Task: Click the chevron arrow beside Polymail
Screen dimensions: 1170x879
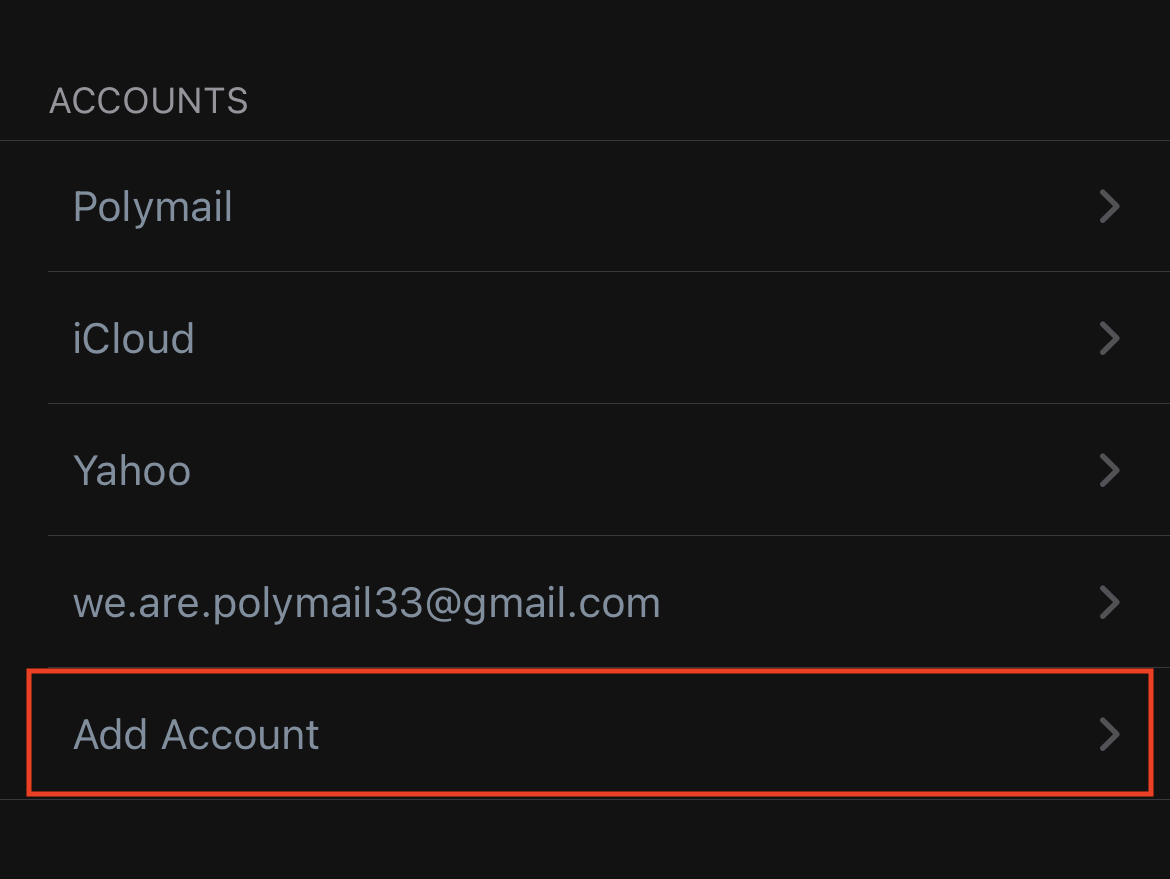Action: click(1108, 207)
